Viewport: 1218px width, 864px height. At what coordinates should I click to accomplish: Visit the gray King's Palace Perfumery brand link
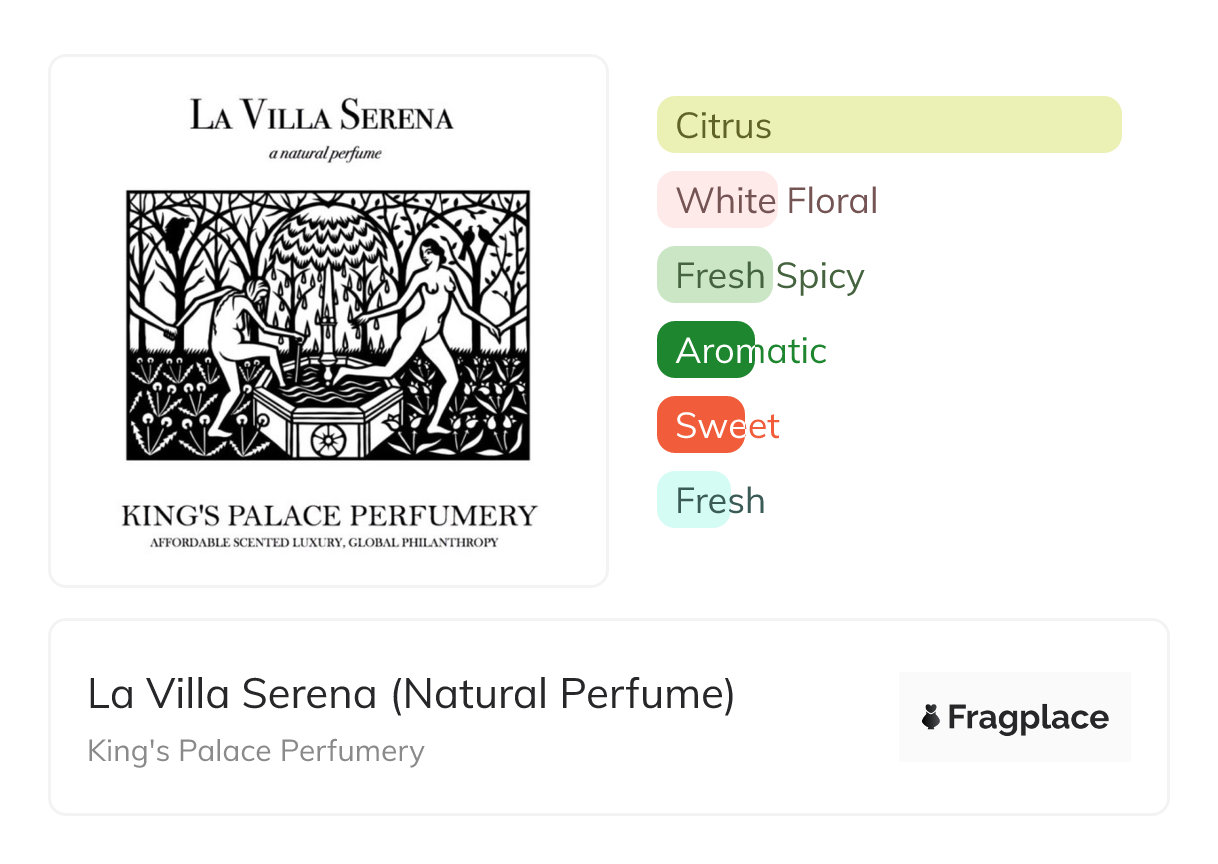coord(256,751)
